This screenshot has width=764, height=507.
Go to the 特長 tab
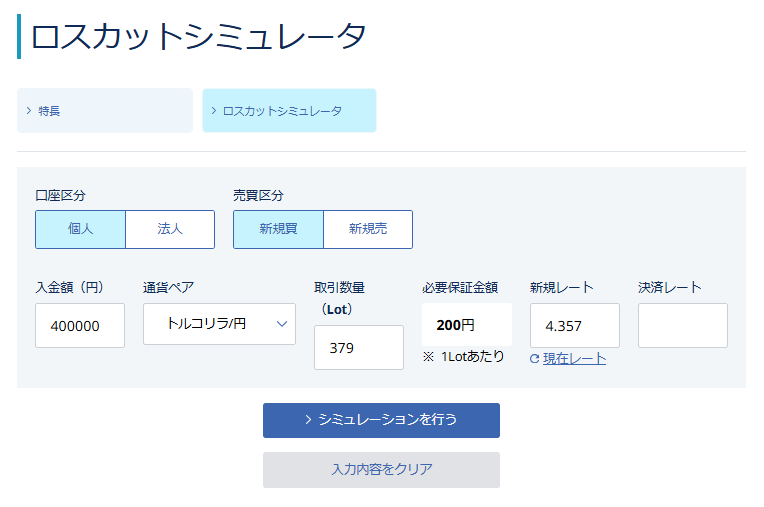pyautogui.click(x=104, y=111)
